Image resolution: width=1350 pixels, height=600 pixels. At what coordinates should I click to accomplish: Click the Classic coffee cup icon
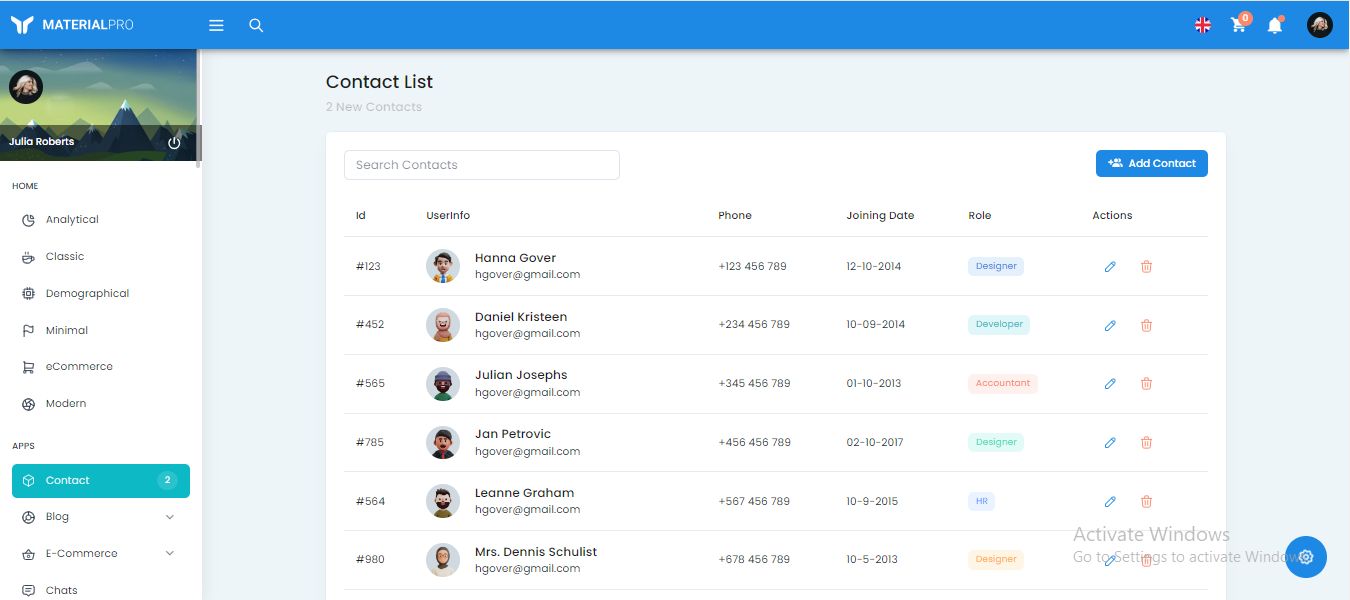click(x=28, y=257)
